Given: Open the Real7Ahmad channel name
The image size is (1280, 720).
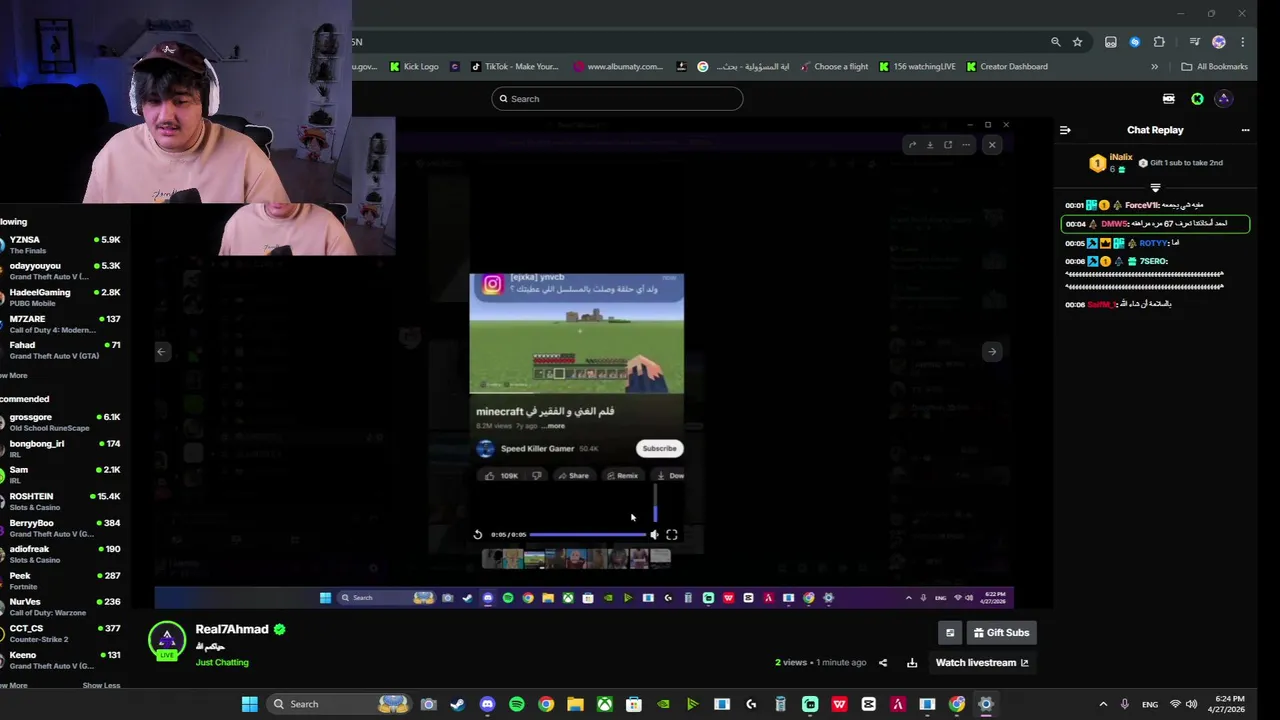Looking at the screenshot, I should point(232,629).
